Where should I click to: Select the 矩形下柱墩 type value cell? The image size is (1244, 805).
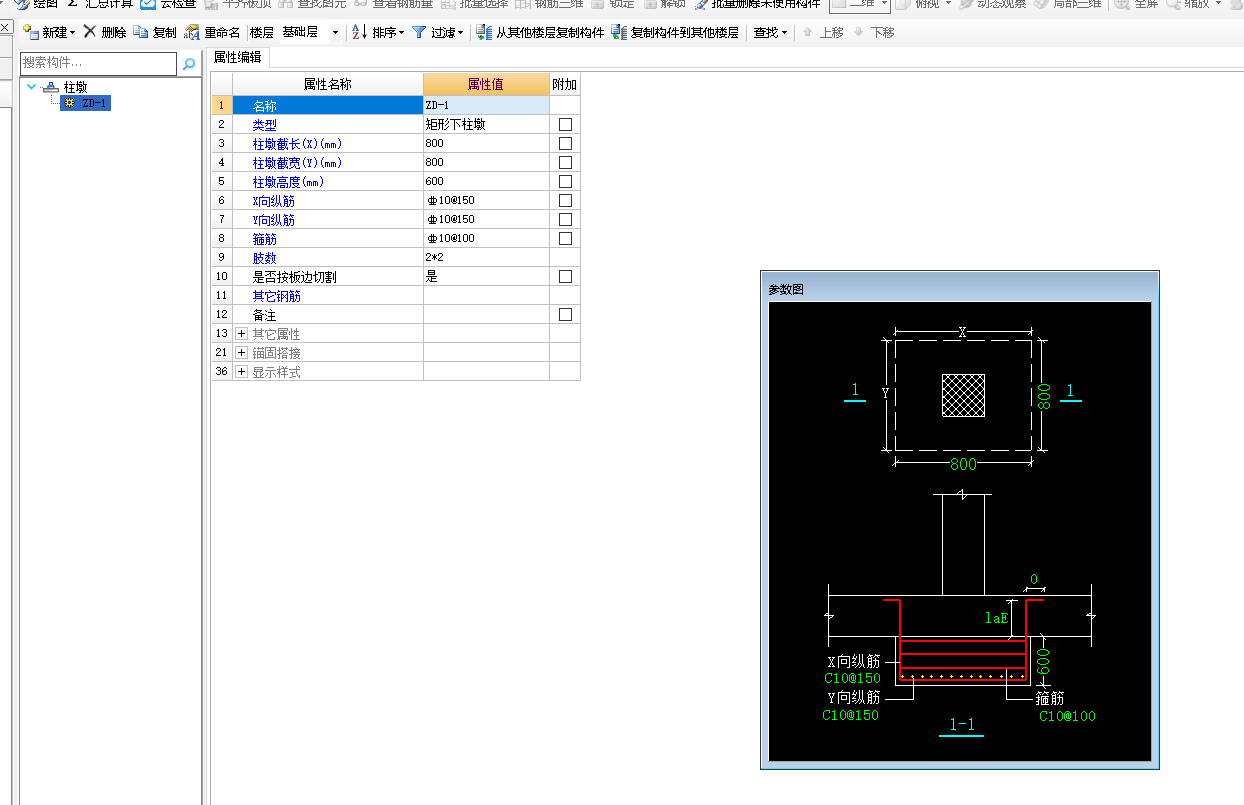(x=486, y=124)
